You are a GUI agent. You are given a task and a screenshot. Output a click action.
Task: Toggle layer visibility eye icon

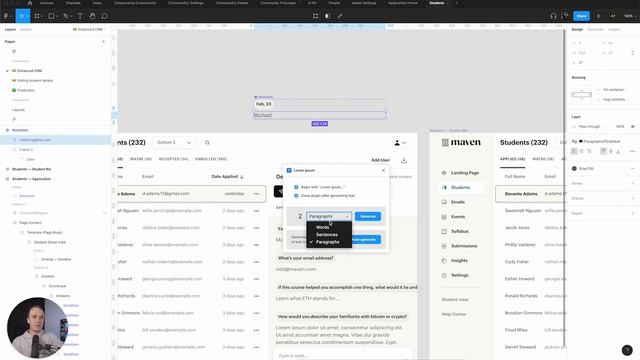[633, 127]
